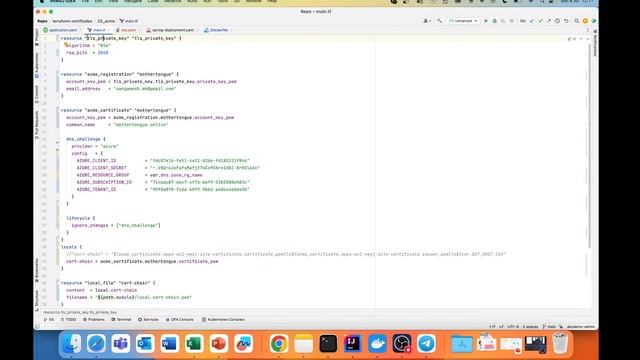Viewport: 640px width, 360px height.
Task: Open the Project tool window stripe
Action: tap(37, 36)
